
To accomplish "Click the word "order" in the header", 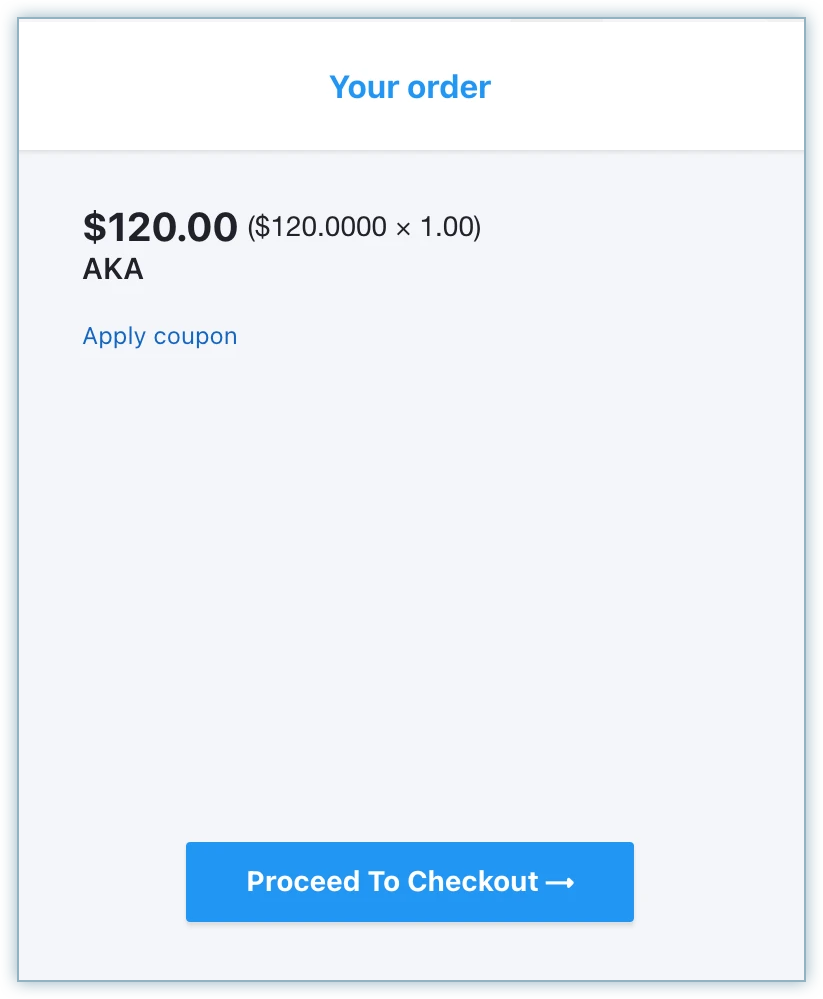I will click(x=449, y=87).
